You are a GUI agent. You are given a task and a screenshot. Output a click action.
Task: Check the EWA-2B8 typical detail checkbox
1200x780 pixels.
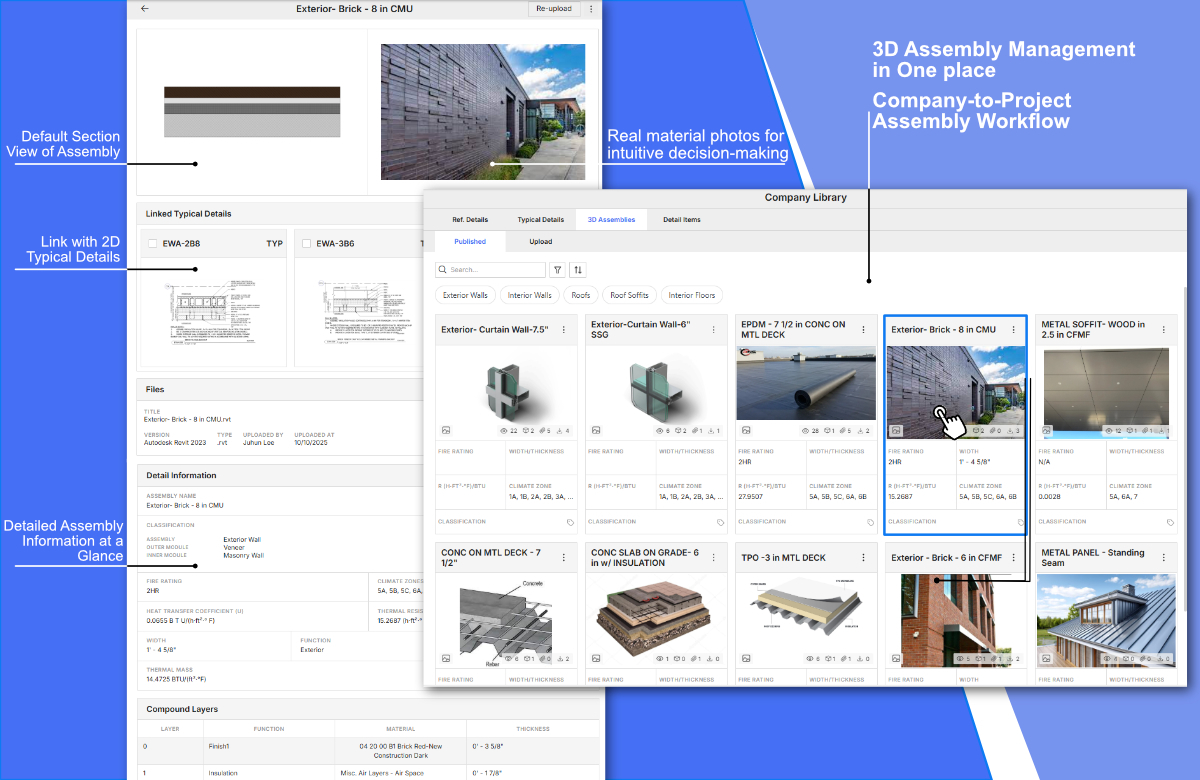point(152,243)
